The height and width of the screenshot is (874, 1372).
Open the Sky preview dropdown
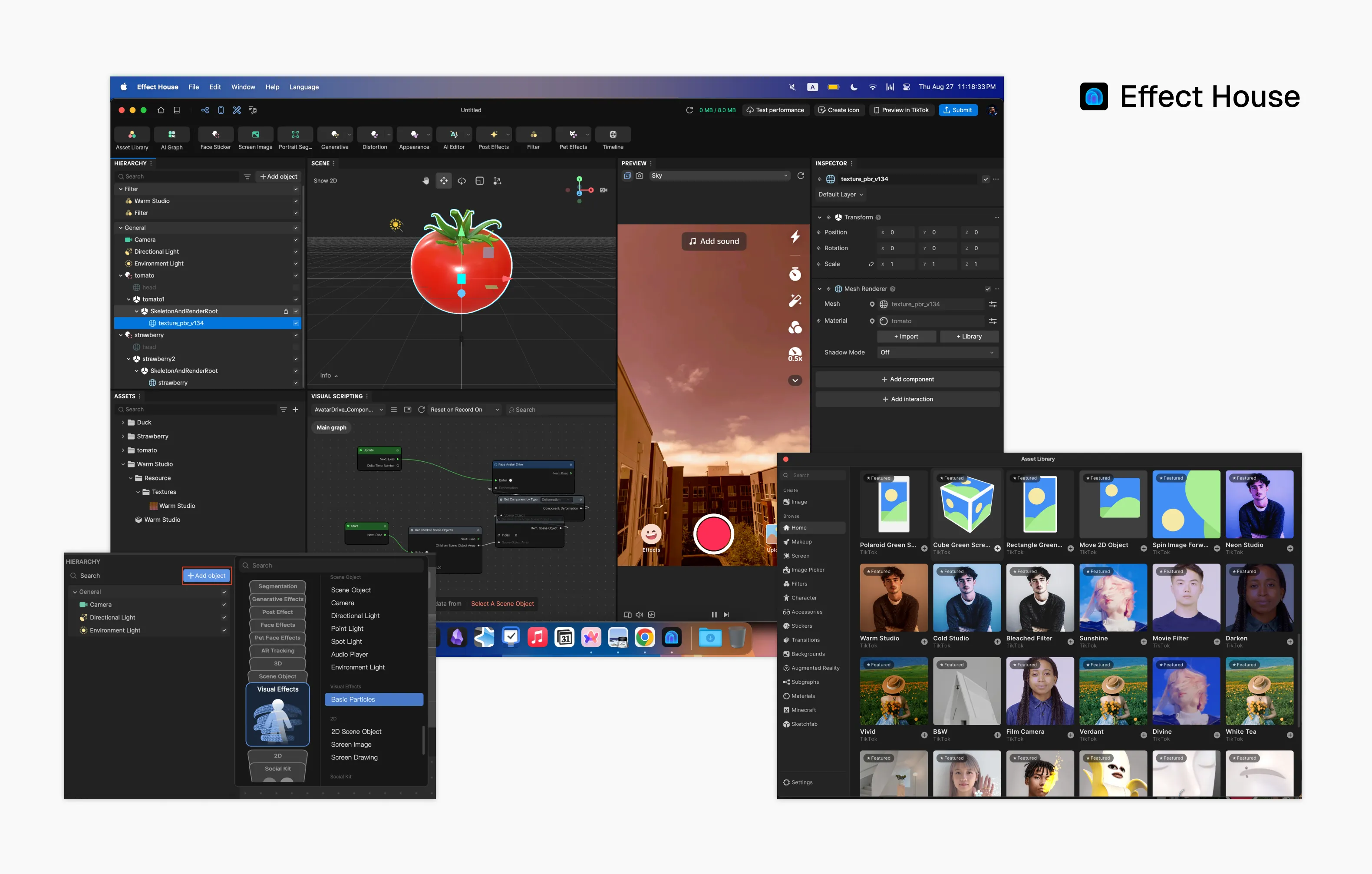tap(719, 175)
